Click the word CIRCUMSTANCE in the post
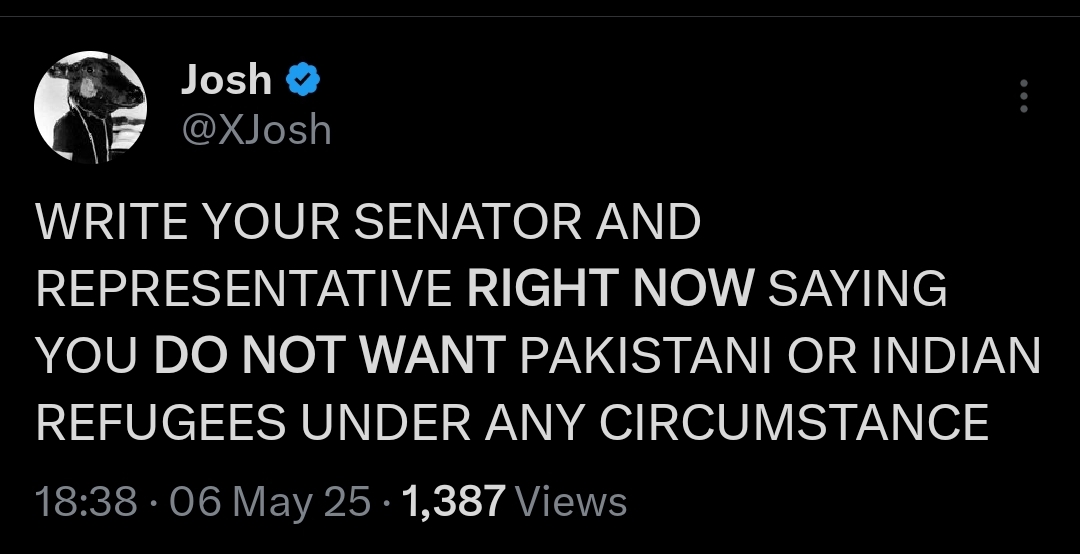Image resolution: width=1080 pixels, height=554 pixels. coord(794,422)
